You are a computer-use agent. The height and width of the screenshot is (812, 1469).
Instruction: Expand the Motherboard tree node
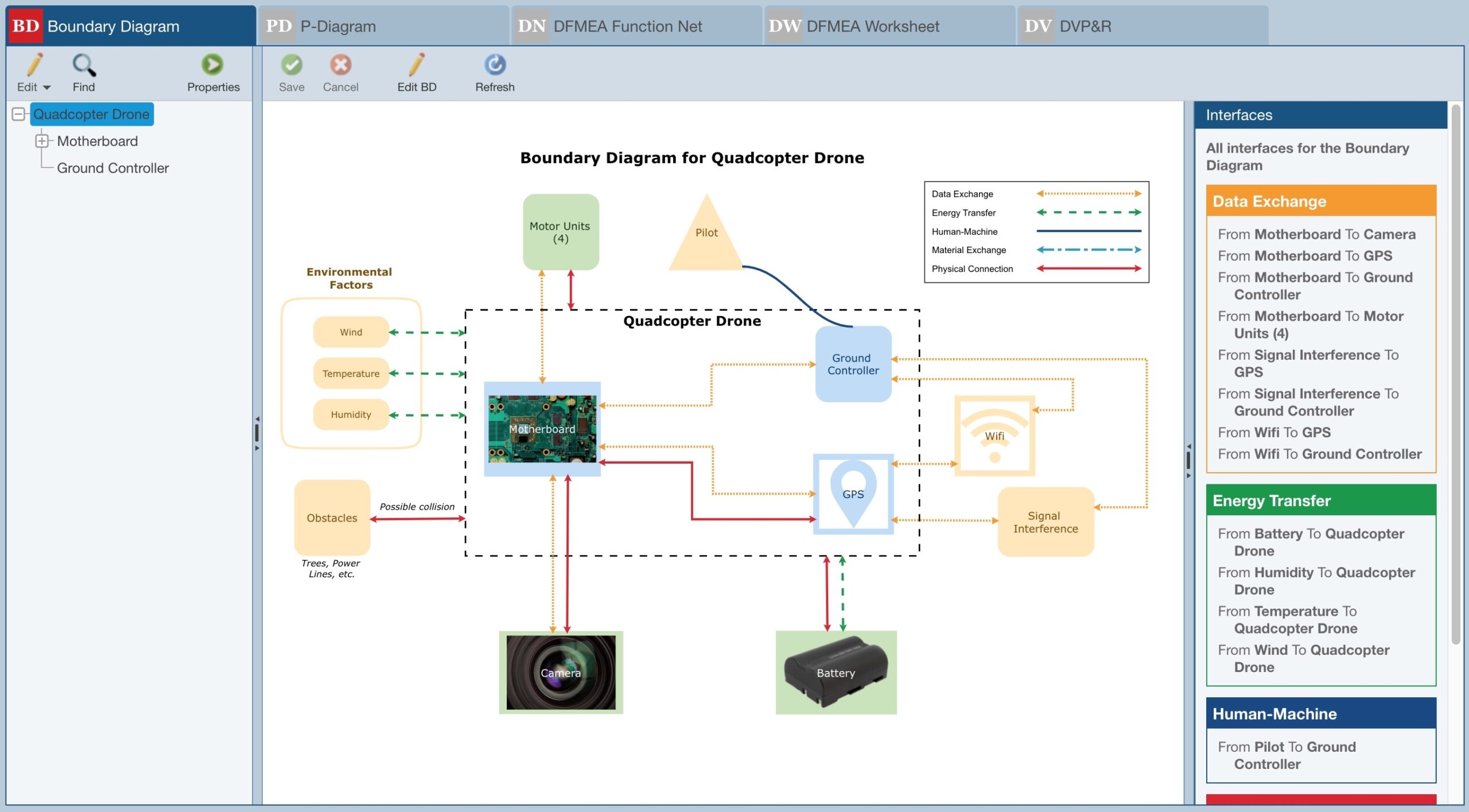click(x=42, y=141)
